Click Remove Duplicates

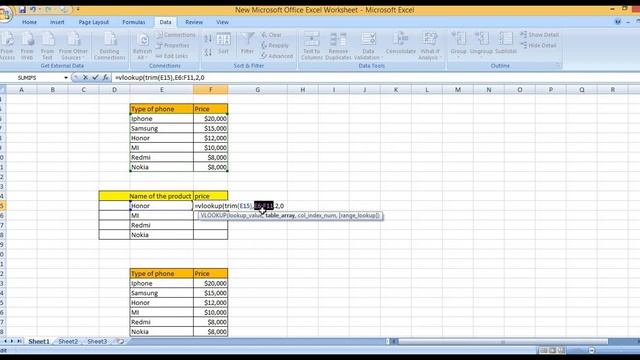click(338, 46)
